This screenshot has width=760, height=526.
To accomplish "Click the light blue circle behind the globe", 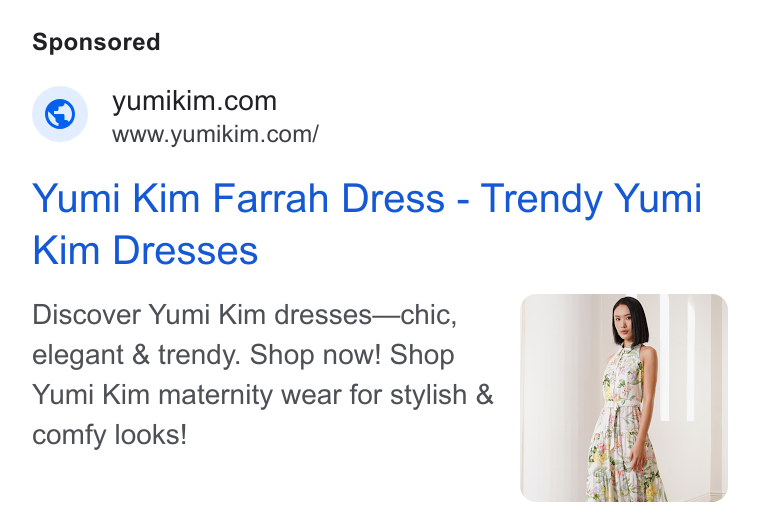I will 60,114.
